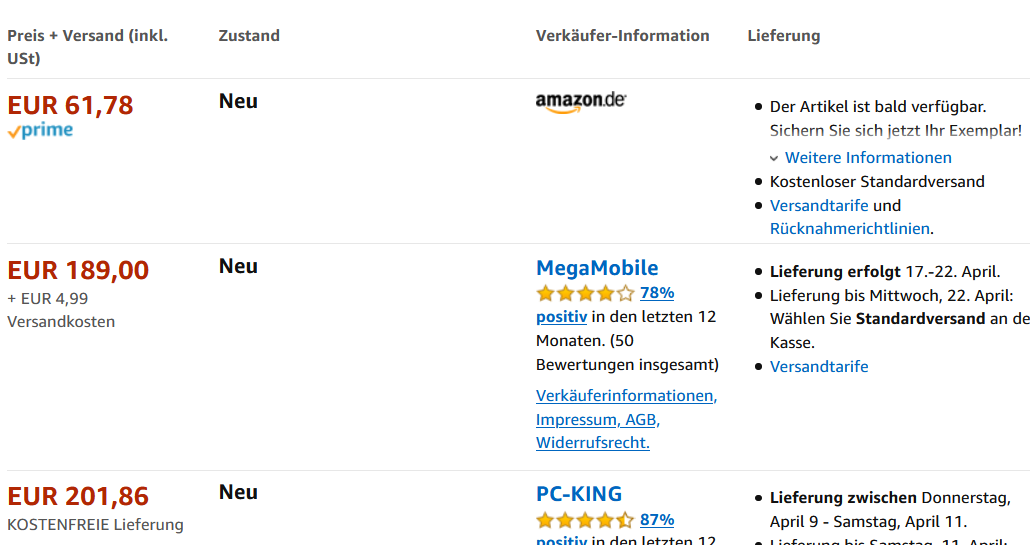Expand Weitere Informationen chevron
The height and width of the screenshot is (545, 1030).
[x=774, y=158]
